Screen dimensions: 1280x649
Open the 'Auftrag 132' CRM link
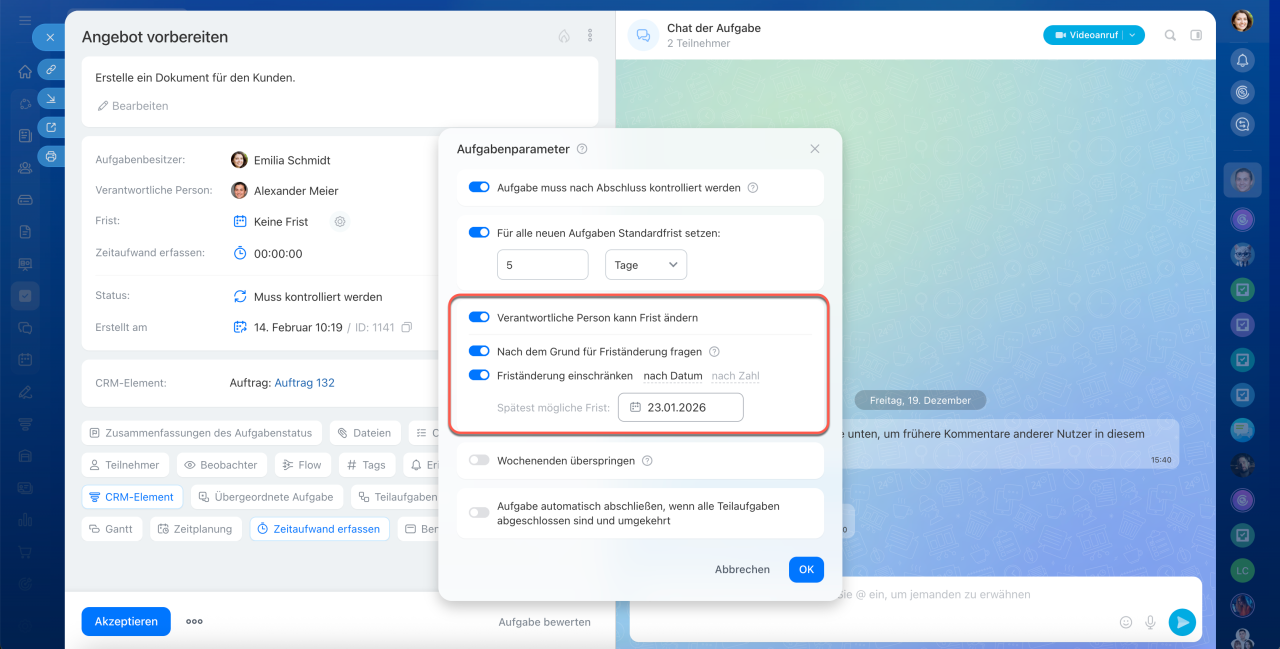304,383
